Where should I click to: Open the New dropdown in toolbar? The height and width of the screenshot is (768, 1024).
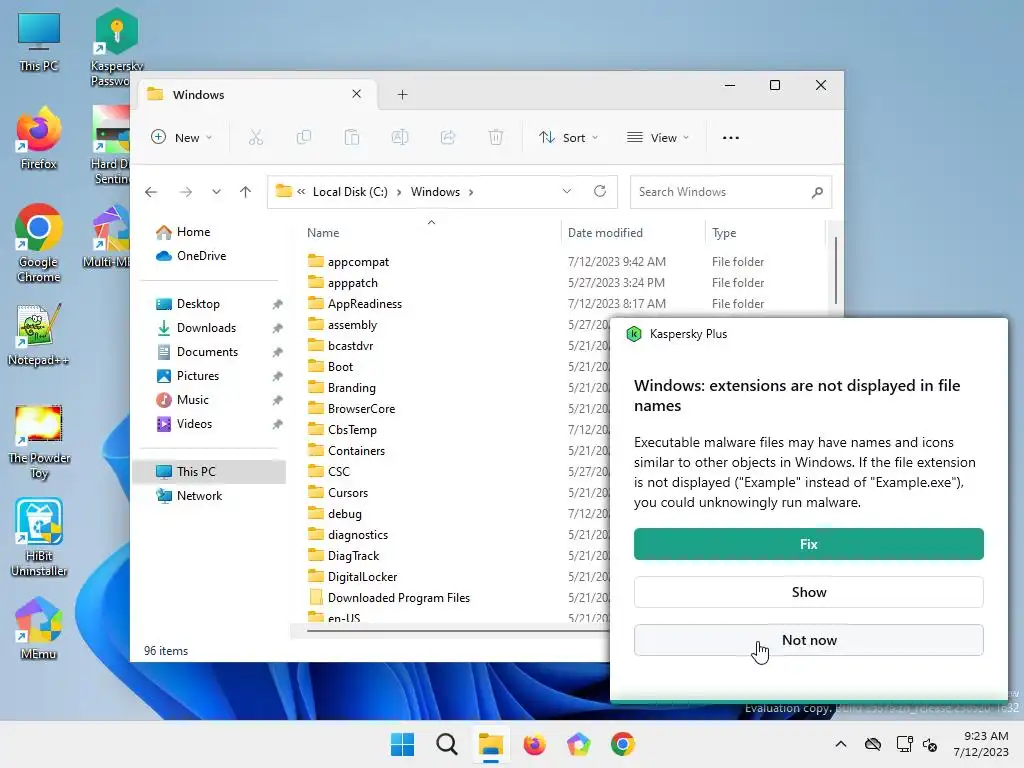coord(182,137)
